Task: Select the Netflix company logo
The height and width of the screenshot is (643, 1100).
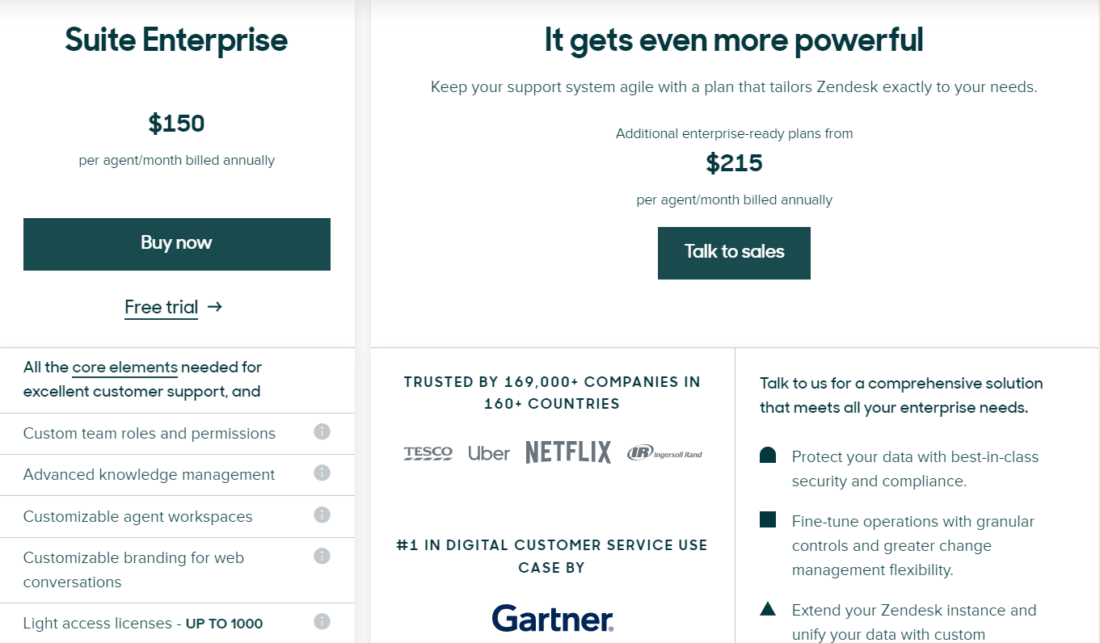Action: point(568,452)
